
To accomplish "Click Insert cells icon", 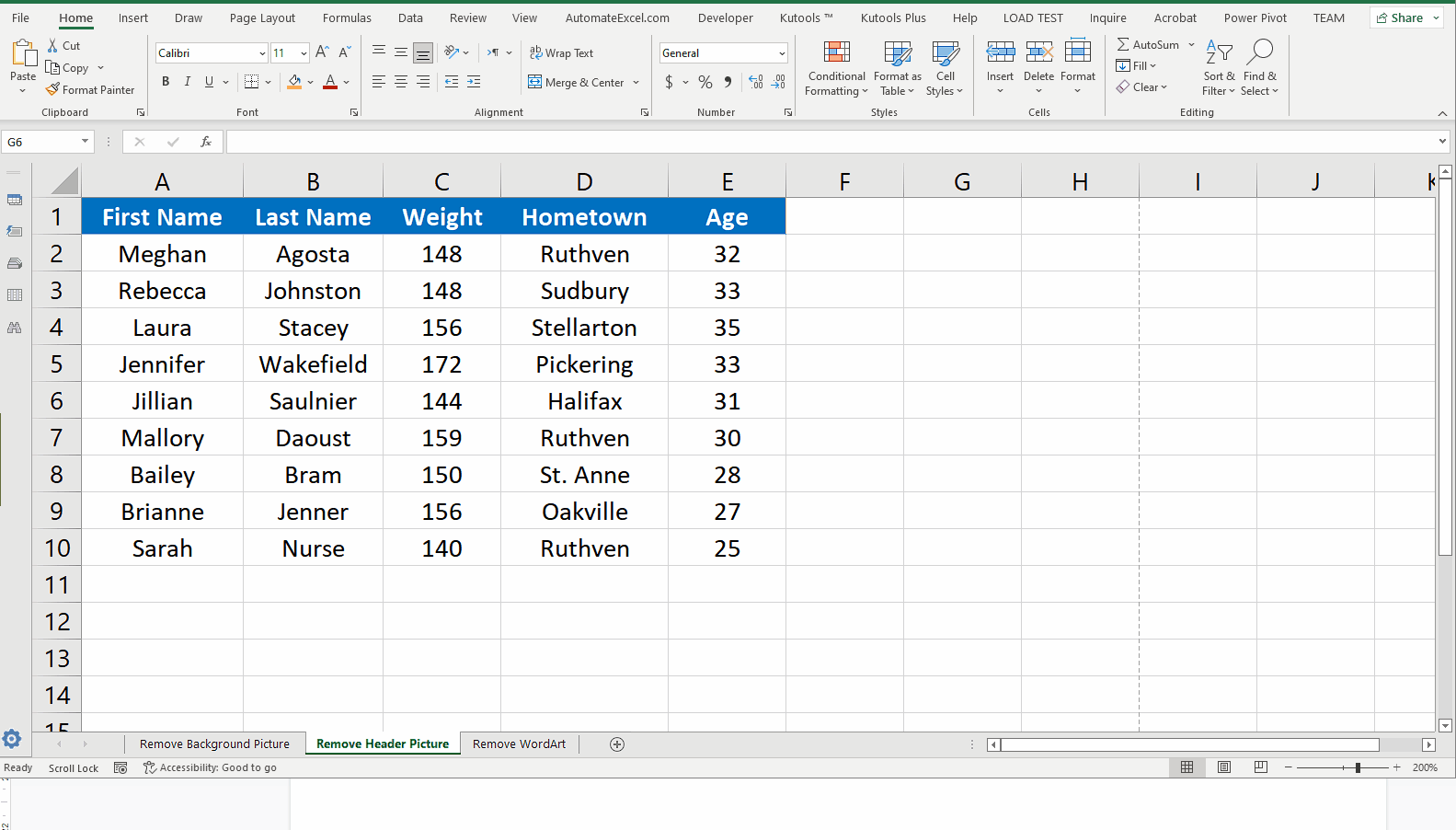I will (x=1000, y=52).
